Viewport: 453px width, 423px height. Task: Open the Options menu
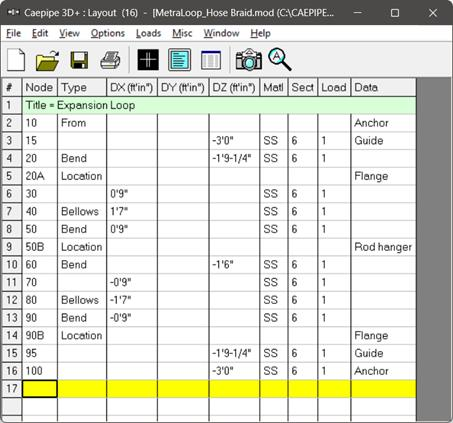click(x=108, y=33)
